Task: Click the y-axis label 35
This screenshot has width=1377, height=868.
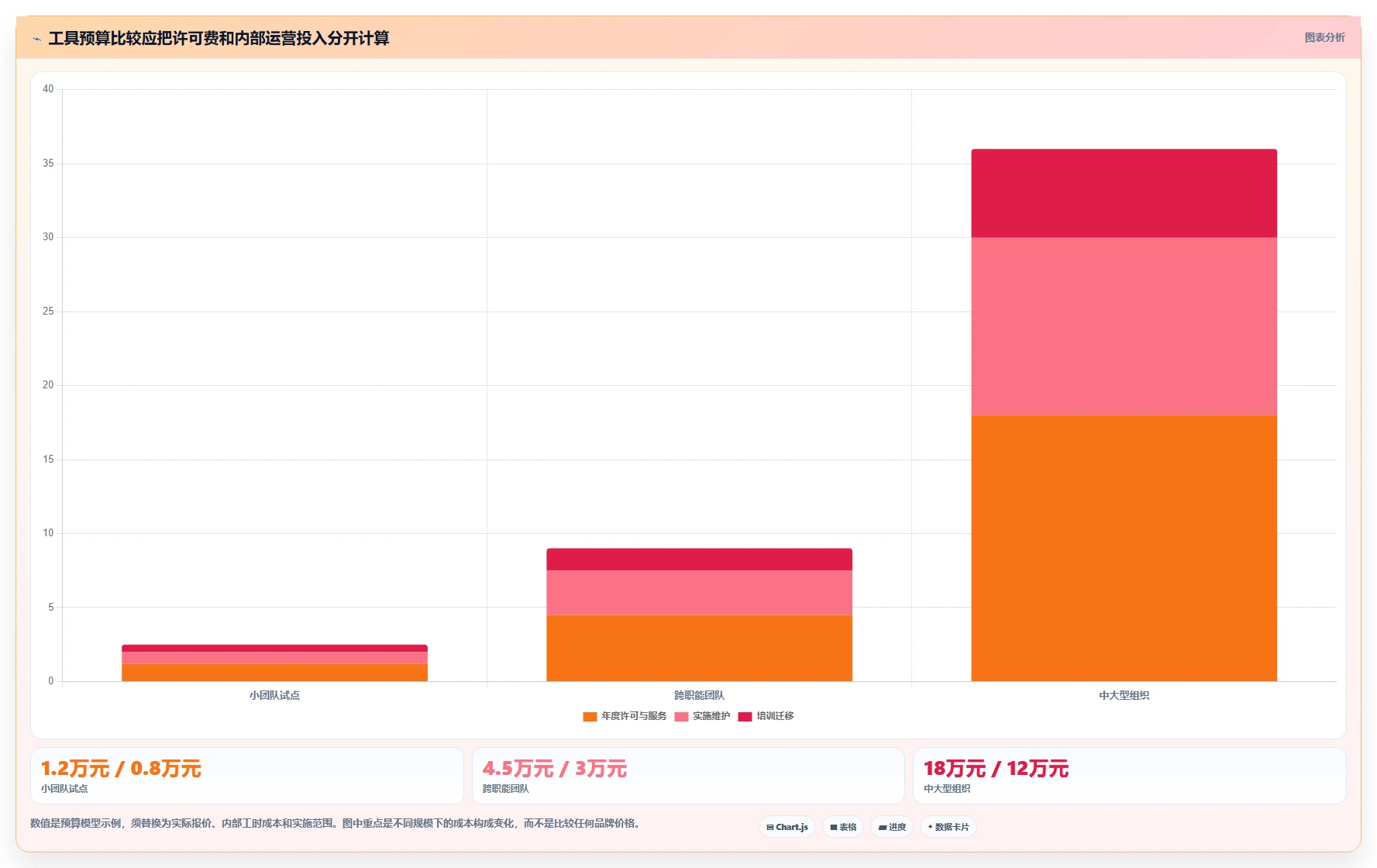Action: click(48, 164)
